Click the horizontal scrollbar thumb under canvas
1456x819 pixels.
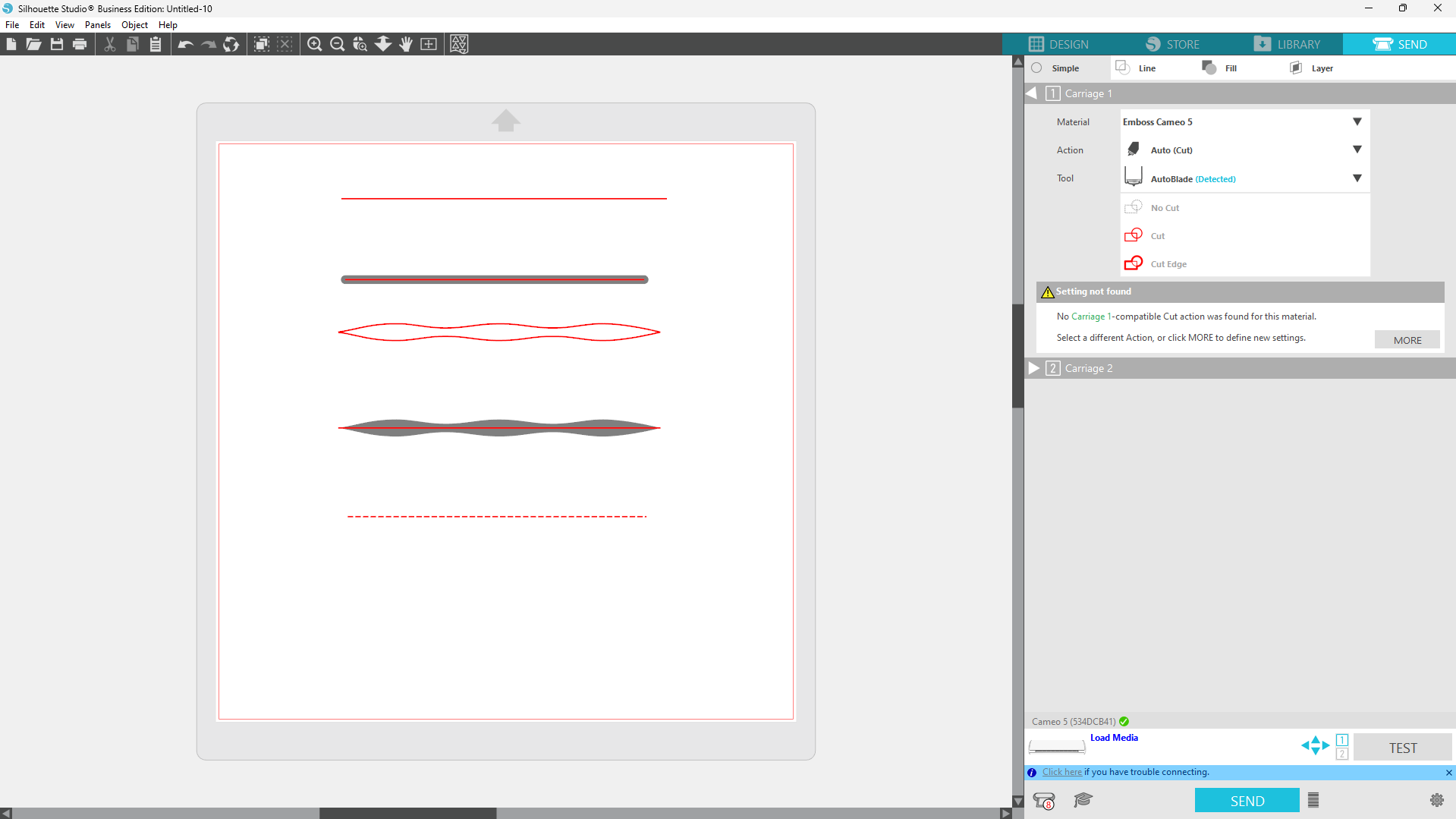[407, 813]
